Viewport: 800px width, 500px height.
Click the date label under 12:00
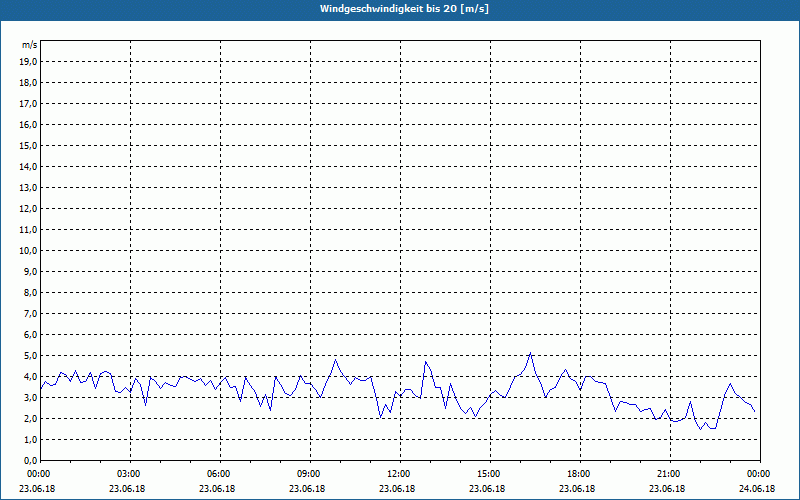pyautogui.click(x=397, y=489)
